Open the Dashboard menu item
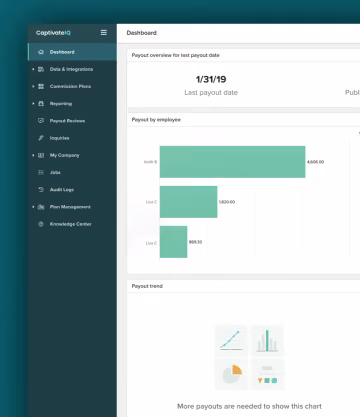Screen dimensions: 360x417 (x=72, y=52)
